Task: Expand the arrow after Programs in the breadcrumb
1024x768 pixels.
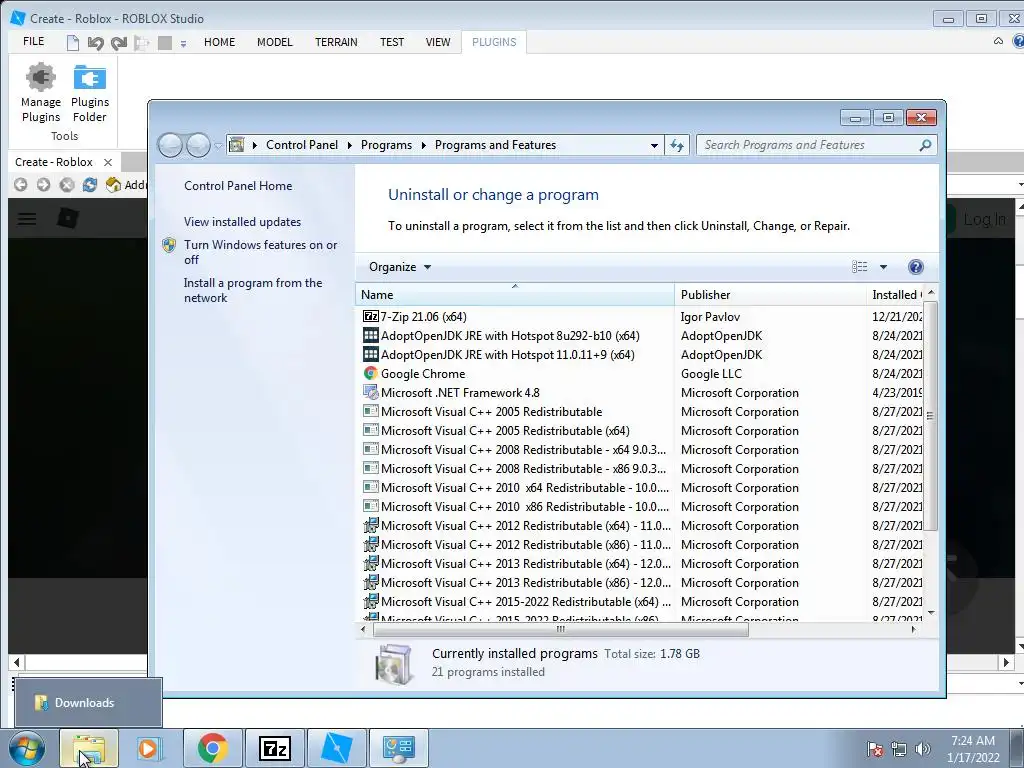Action: tap(423, 145)
